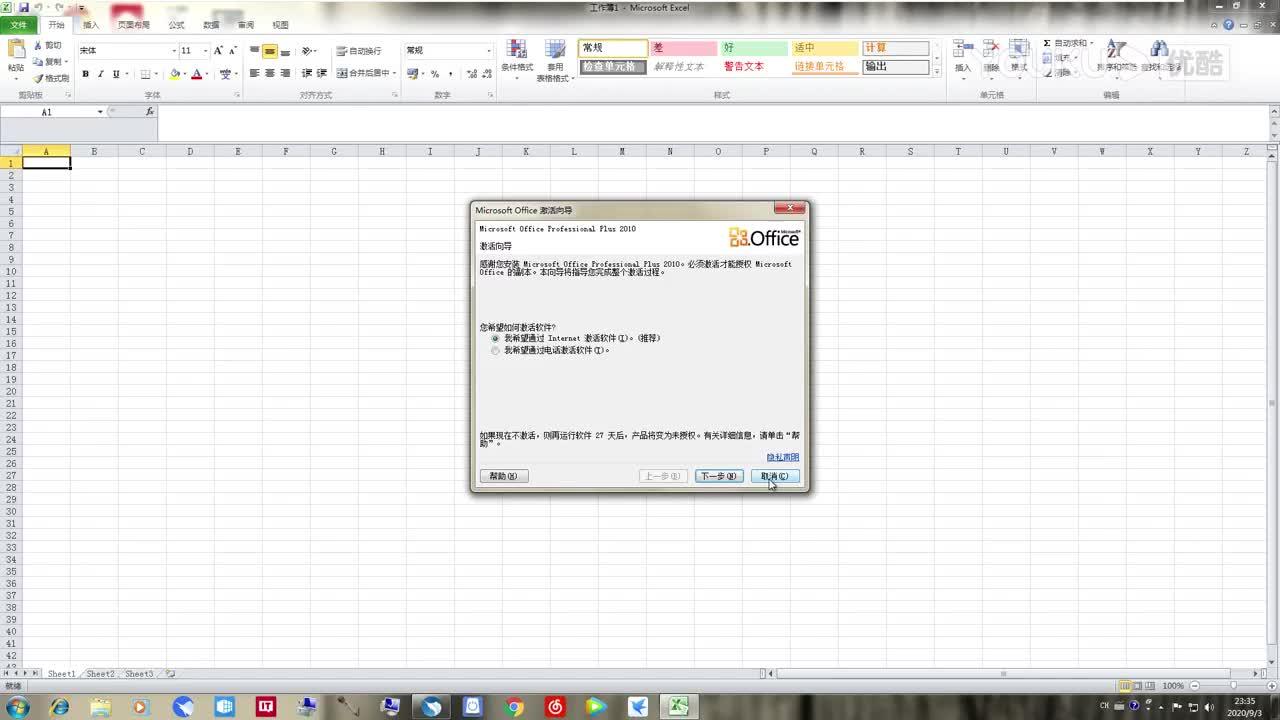Click the 下一步 button in activation wizard
This screenshot has width=1280, height=720.
[x=717, y=476]
